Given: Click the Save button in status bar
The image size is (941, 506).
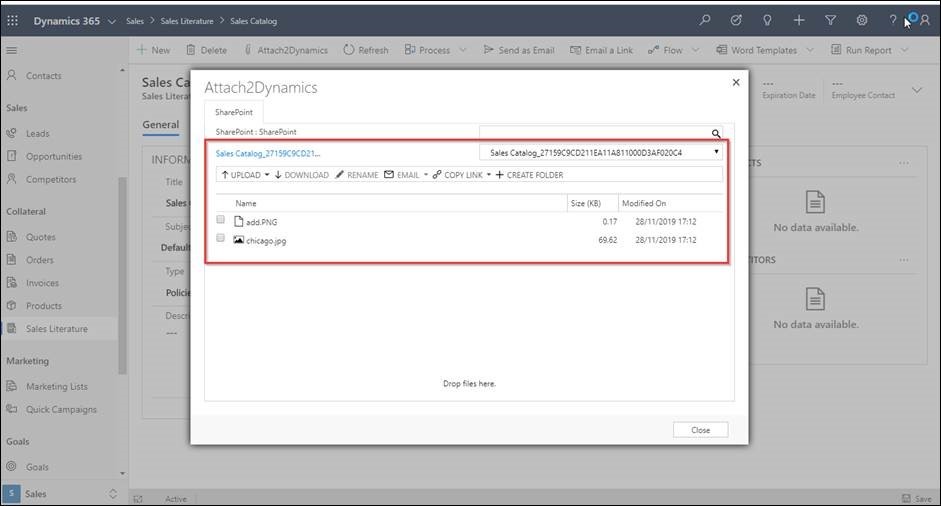Looking at the screenshot, I should [x=916, y=498].
